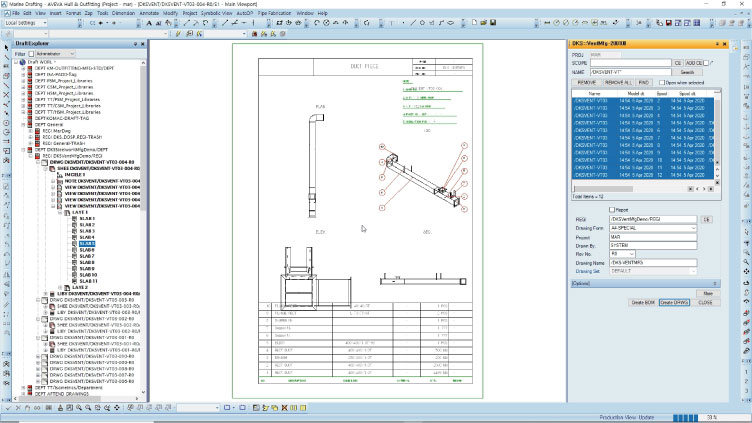This screenshot has width=752, height=423.
Task: Click the lightning bolt icon in second toolbar row
Action: [x=177, y=34]
